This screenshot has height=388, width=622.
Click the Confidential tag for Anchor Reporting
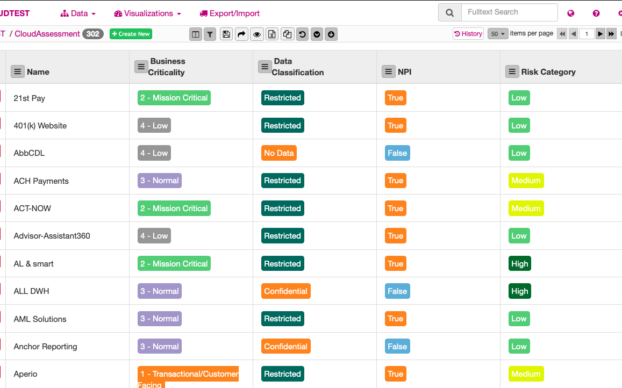[286, 346]
